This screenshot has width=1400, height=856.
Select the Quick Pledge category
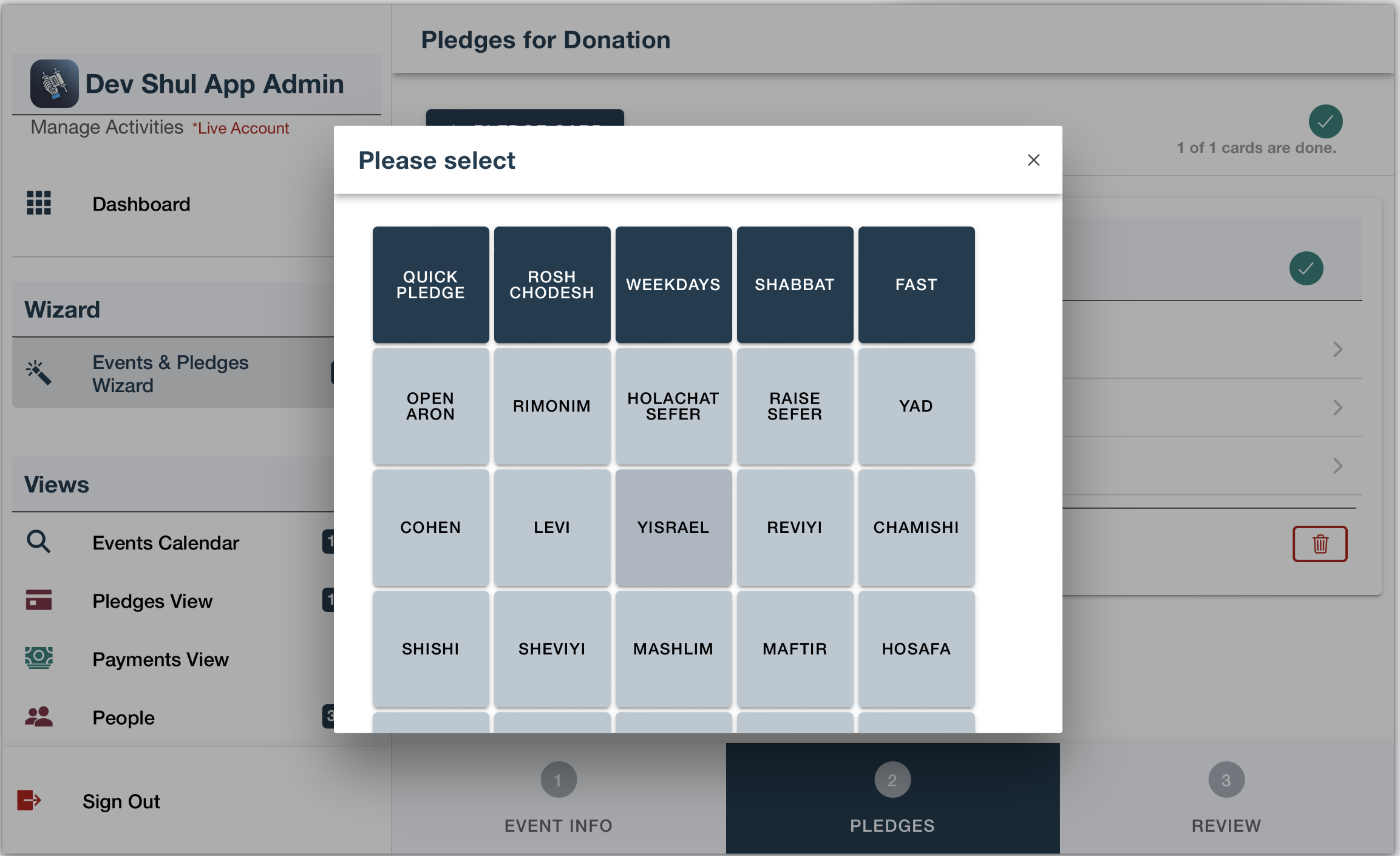[x=430, y=285]
